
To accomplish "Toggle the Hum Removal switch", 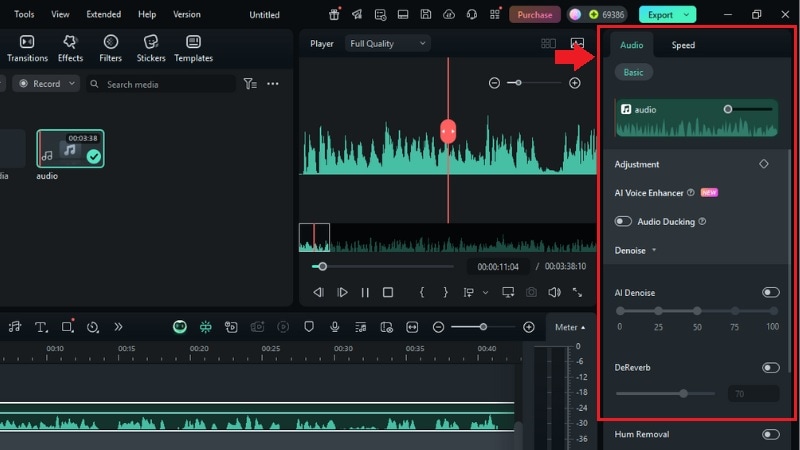I will point(770,434).
